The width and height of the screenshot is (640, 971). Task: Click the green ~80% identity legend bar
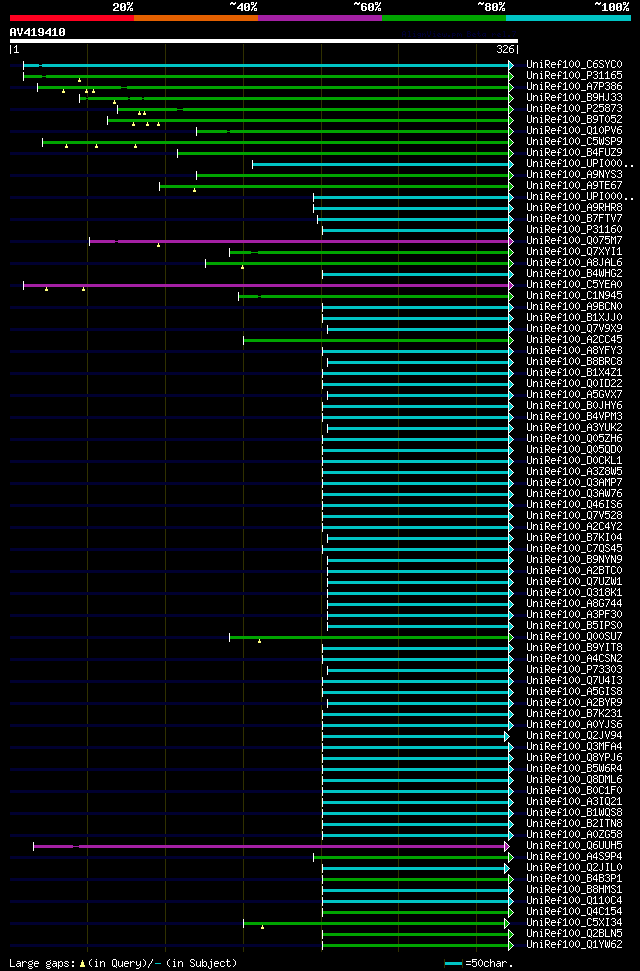pos(444,18)
